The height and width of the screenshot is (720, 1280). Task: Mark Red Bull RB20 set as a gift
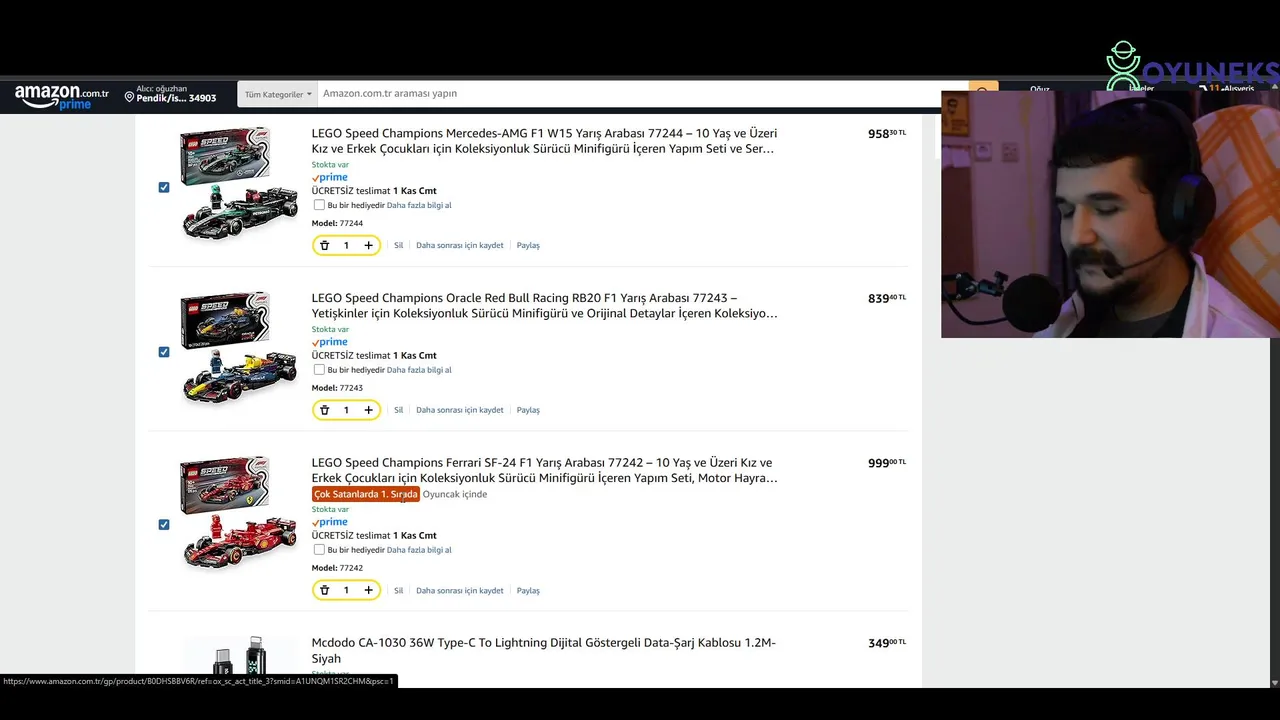[x=319, y=370]
